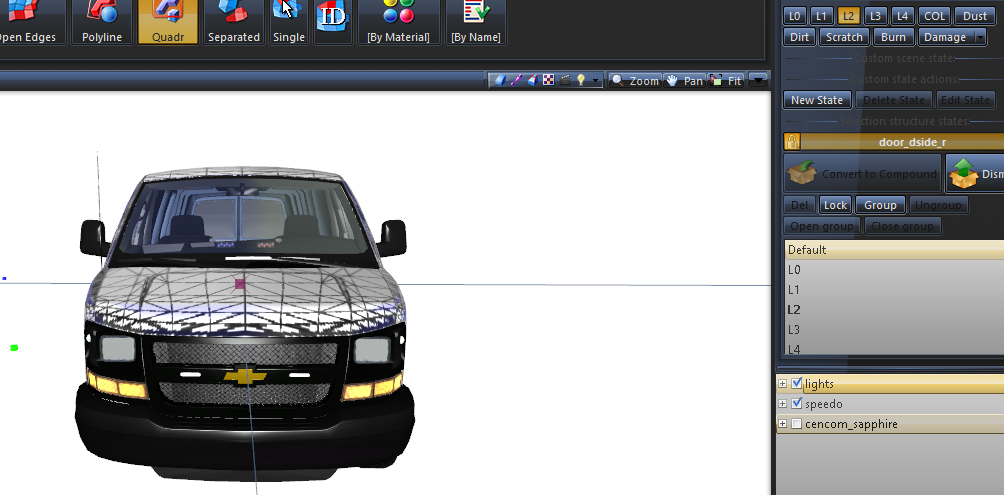Select objects [By Material]
Viewport: 1004px width, 495px height.
click(398, 22)
